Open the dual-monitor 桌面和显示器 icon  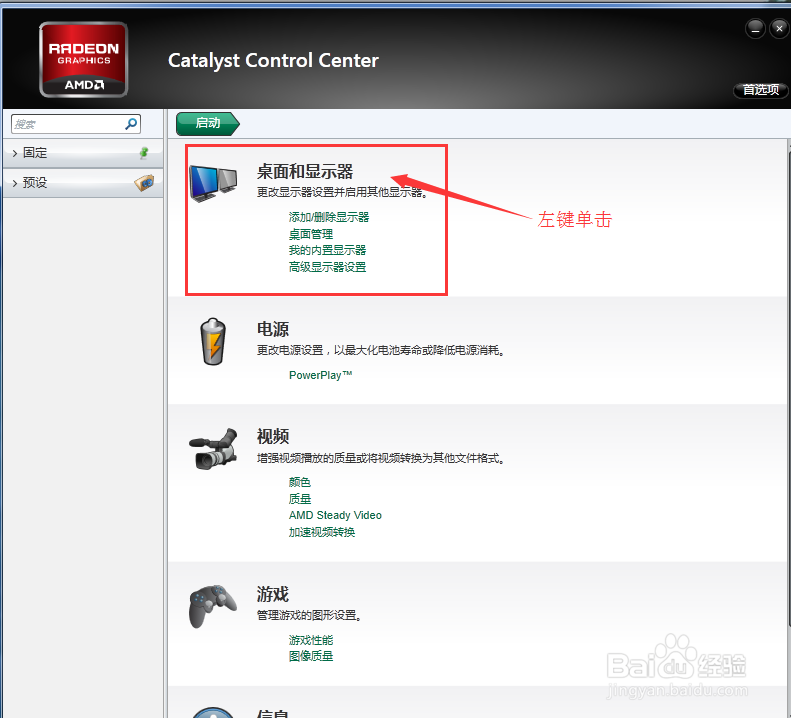coord(213,184)
